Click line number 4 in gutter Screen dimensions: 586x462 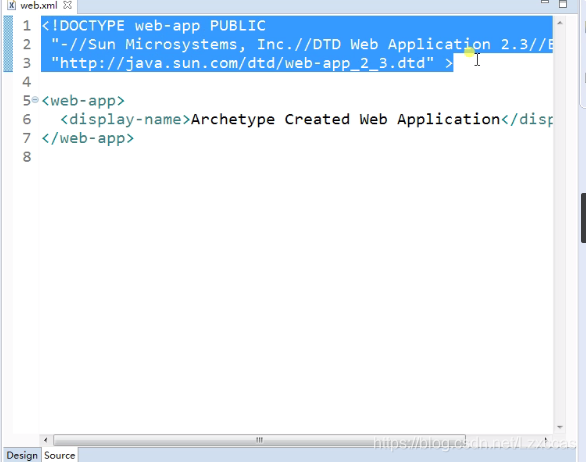point(27,82)
